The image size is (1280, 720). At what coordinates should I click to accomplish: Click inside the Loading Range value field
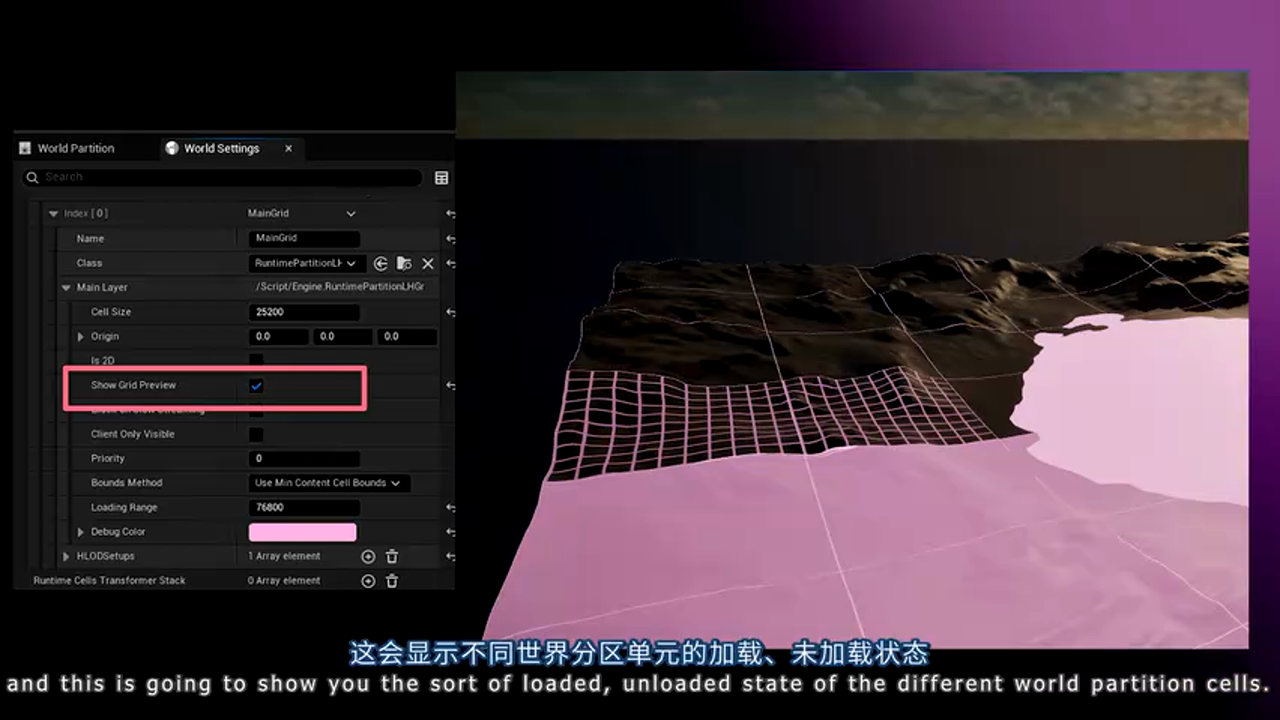click(x=303, y=507)
